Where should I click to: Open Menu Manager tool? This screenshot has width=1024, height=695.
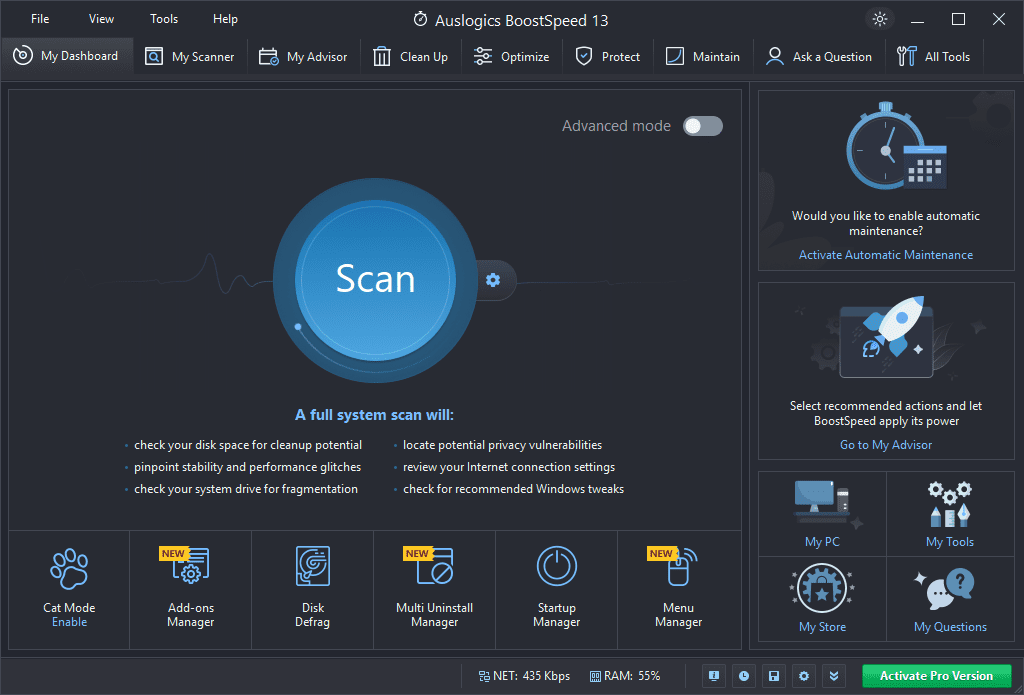[x=679, y=590]
